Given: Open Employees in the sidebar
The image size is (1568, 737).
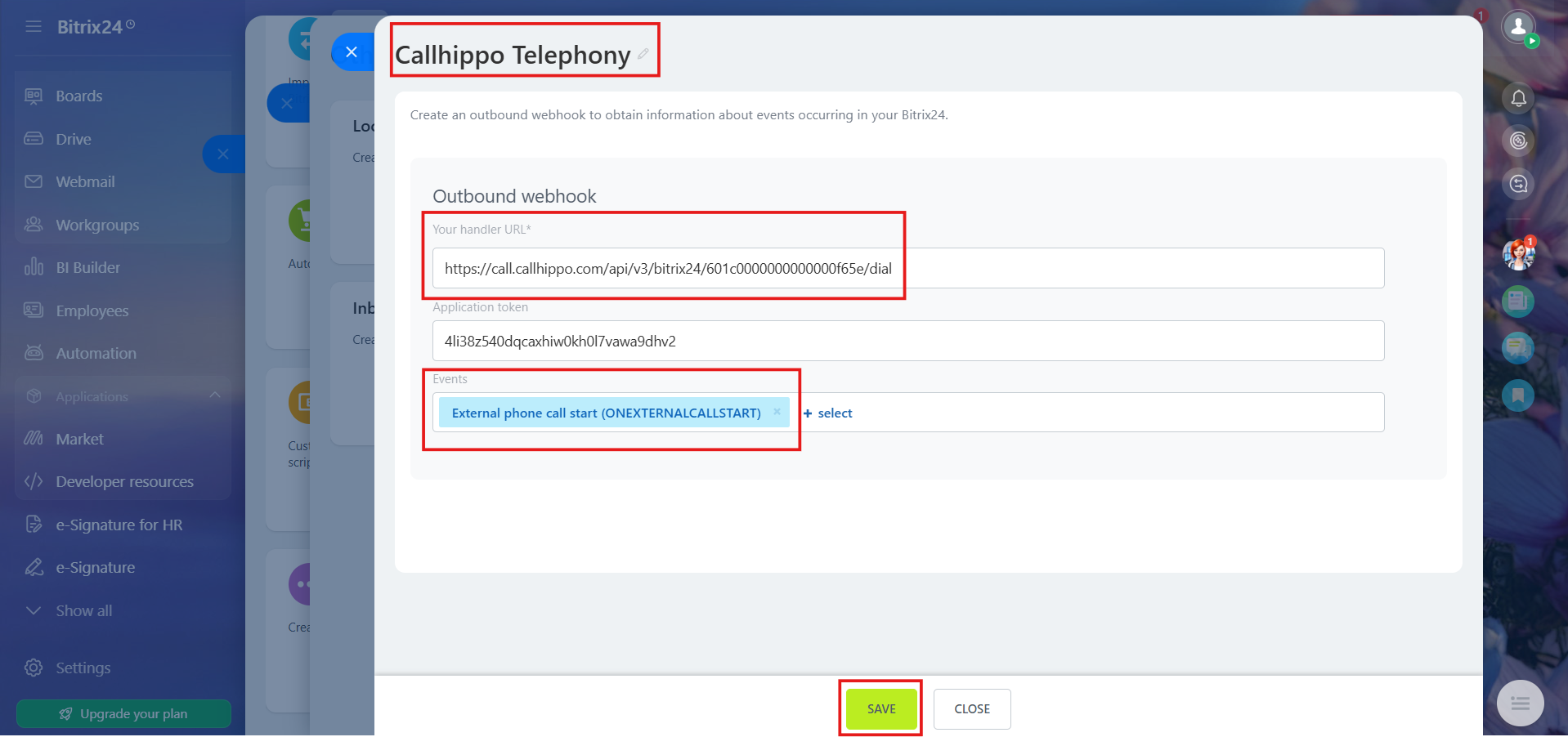Looking at the screenshot, I should point(92,310).
